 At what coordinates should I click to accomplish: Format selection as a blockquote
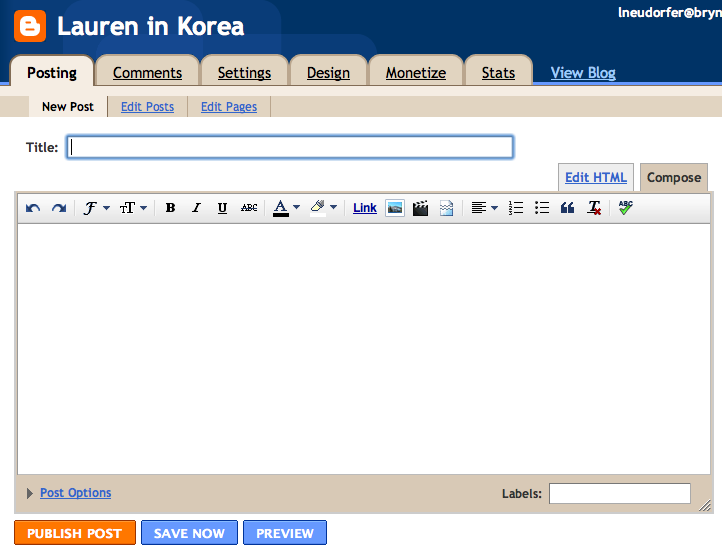(567, 208)
